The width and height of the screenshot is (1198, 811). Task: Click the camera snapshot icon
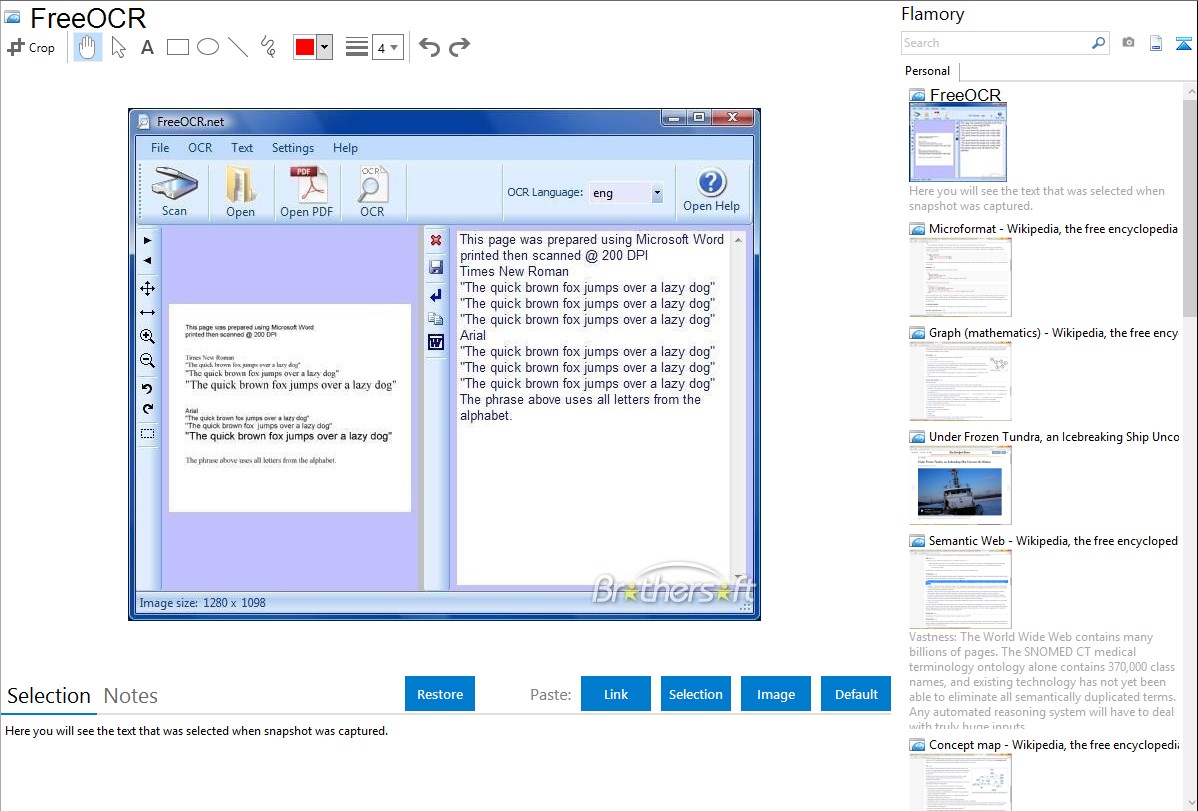click(x=1128, y=43)
